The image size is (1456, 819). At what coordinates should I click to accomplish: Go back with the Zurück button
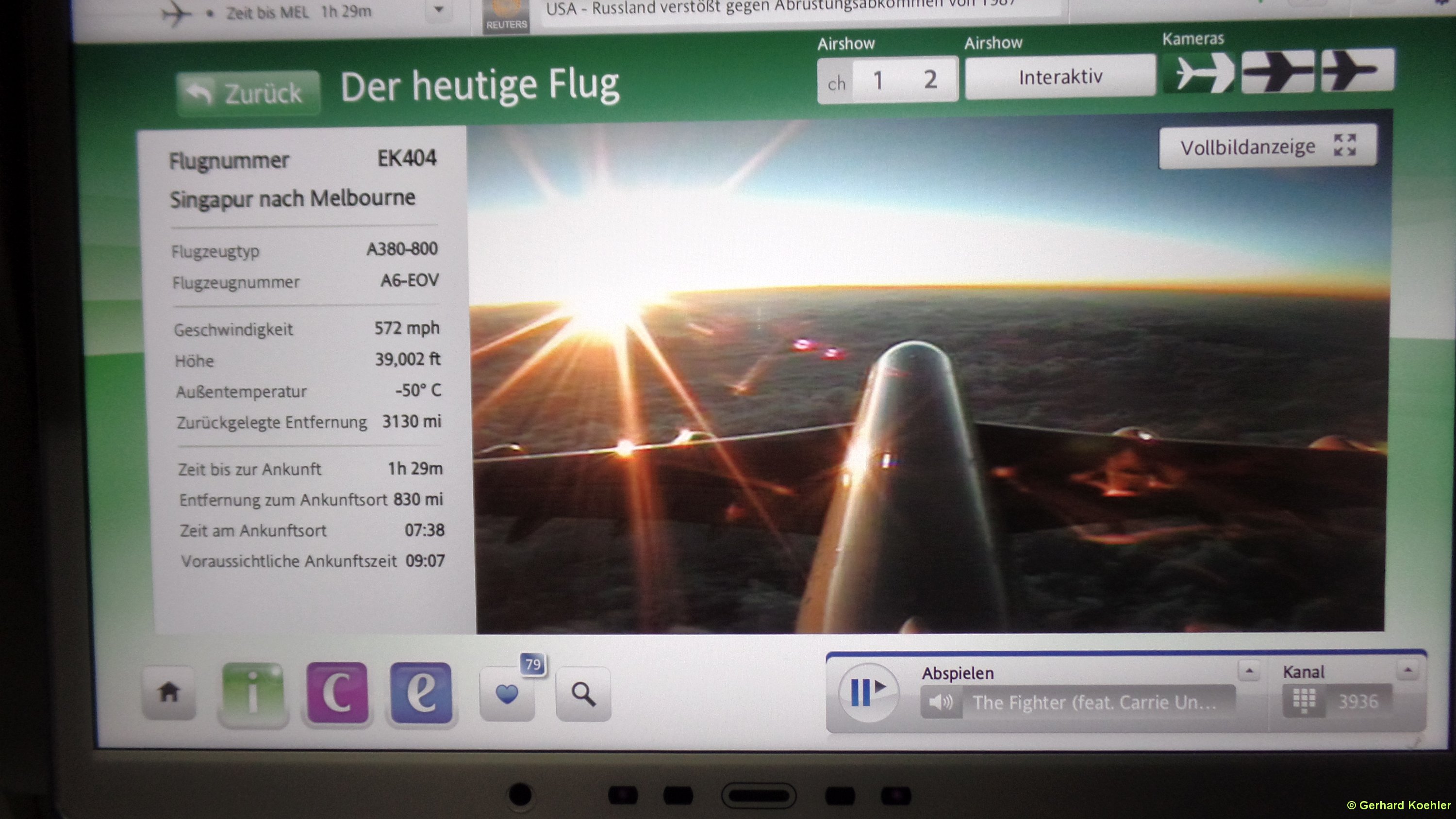[248, 93]
